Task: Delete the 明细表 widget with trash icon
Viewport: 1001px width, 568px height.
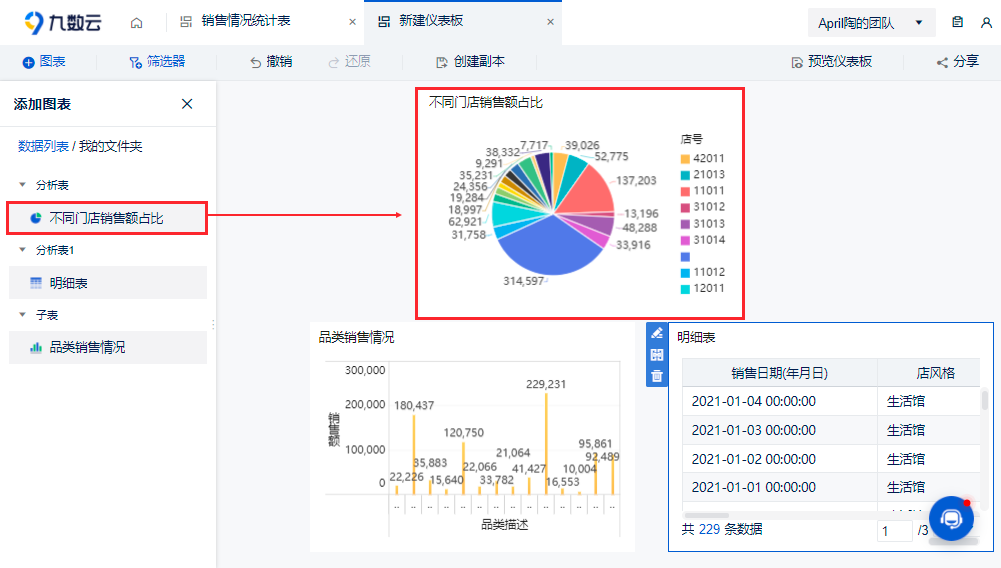Action: [656, 377]
